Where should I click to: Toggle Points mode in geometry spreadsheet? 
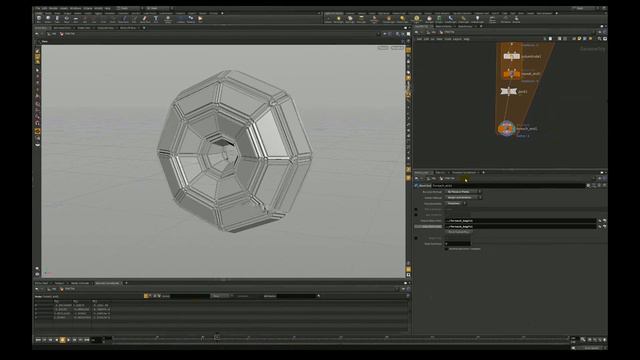click(x=146, y=296)
